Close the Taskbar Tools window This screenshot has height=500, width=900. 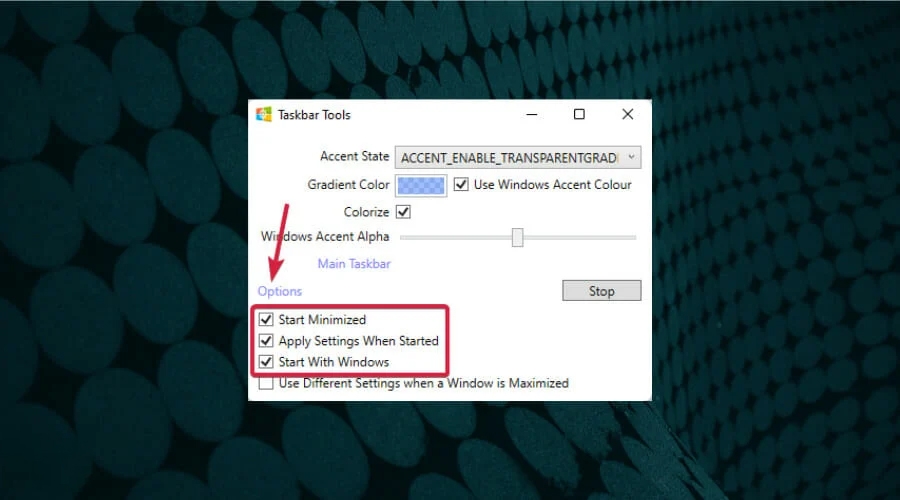click(x=628, y=114)
